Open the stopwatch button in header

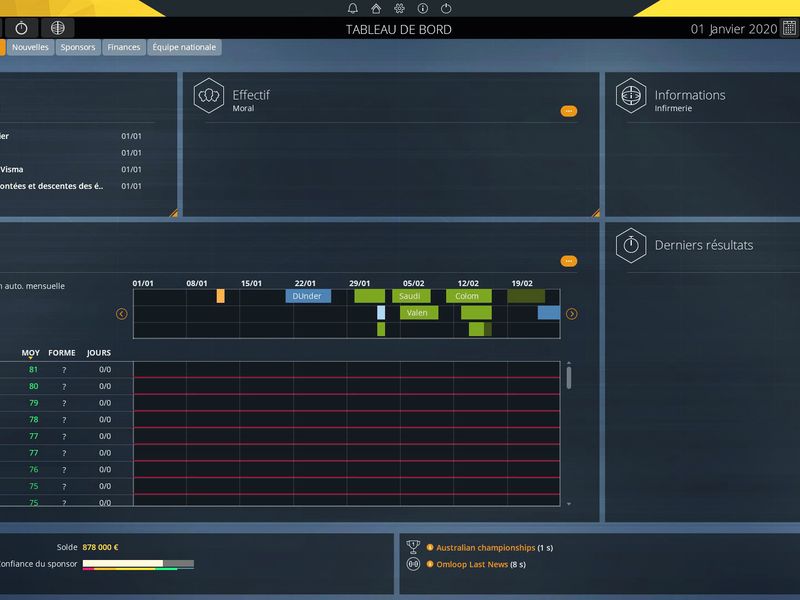(21, 28)
